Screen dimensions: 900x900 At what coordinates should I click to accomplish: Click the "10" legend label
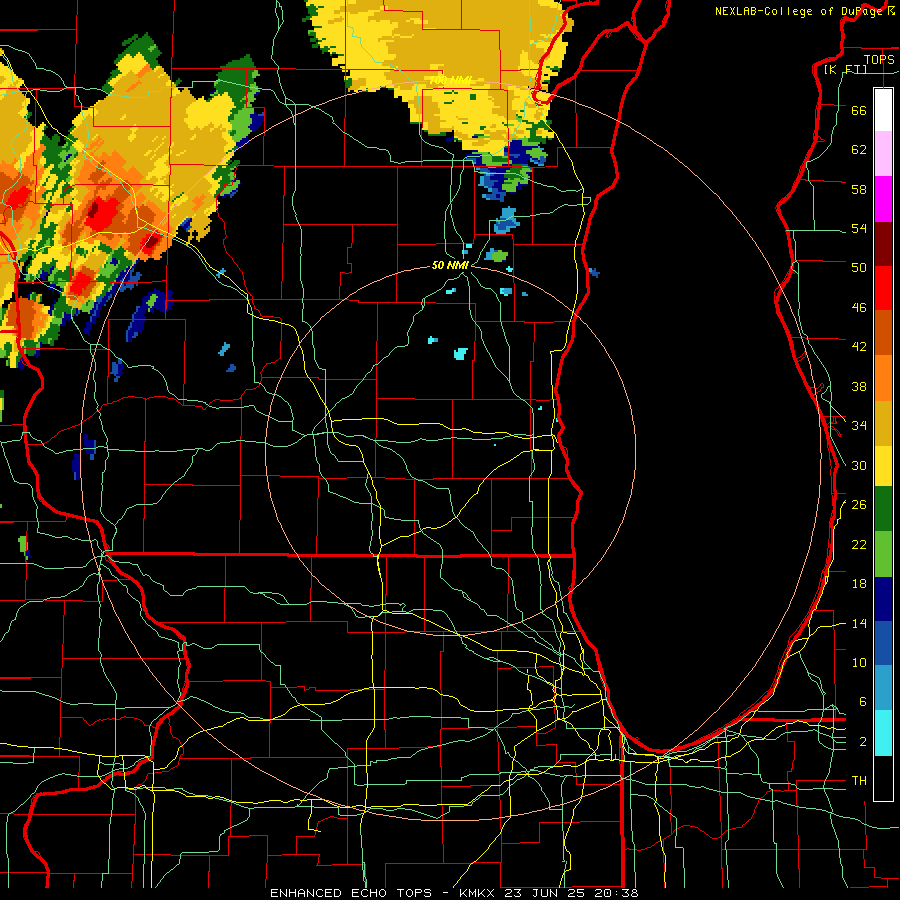[x=859, y=663]
